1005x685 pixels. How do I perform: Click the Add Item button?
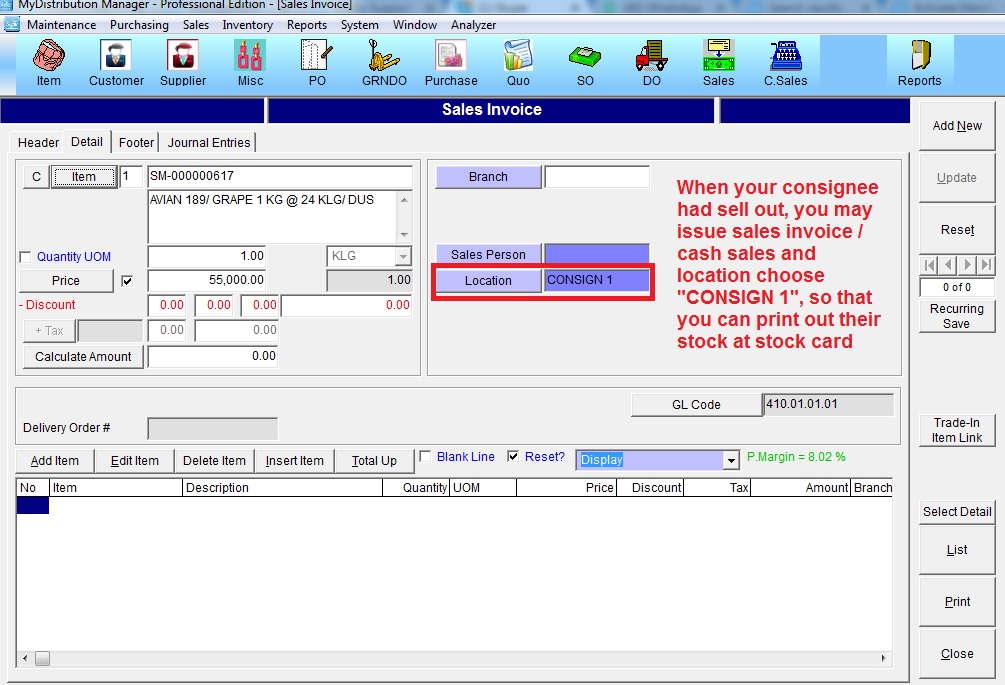point(55,461)
